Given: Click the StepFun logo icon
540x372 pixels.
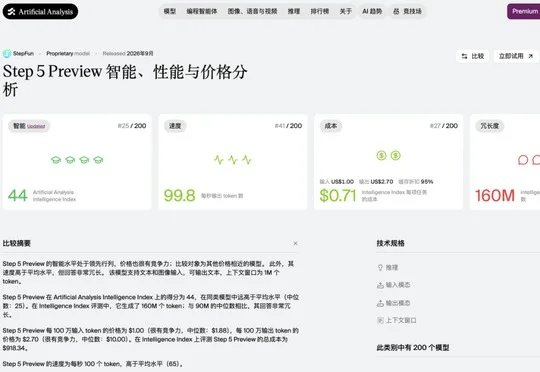Looking at the screenshot, I should 7,54.
